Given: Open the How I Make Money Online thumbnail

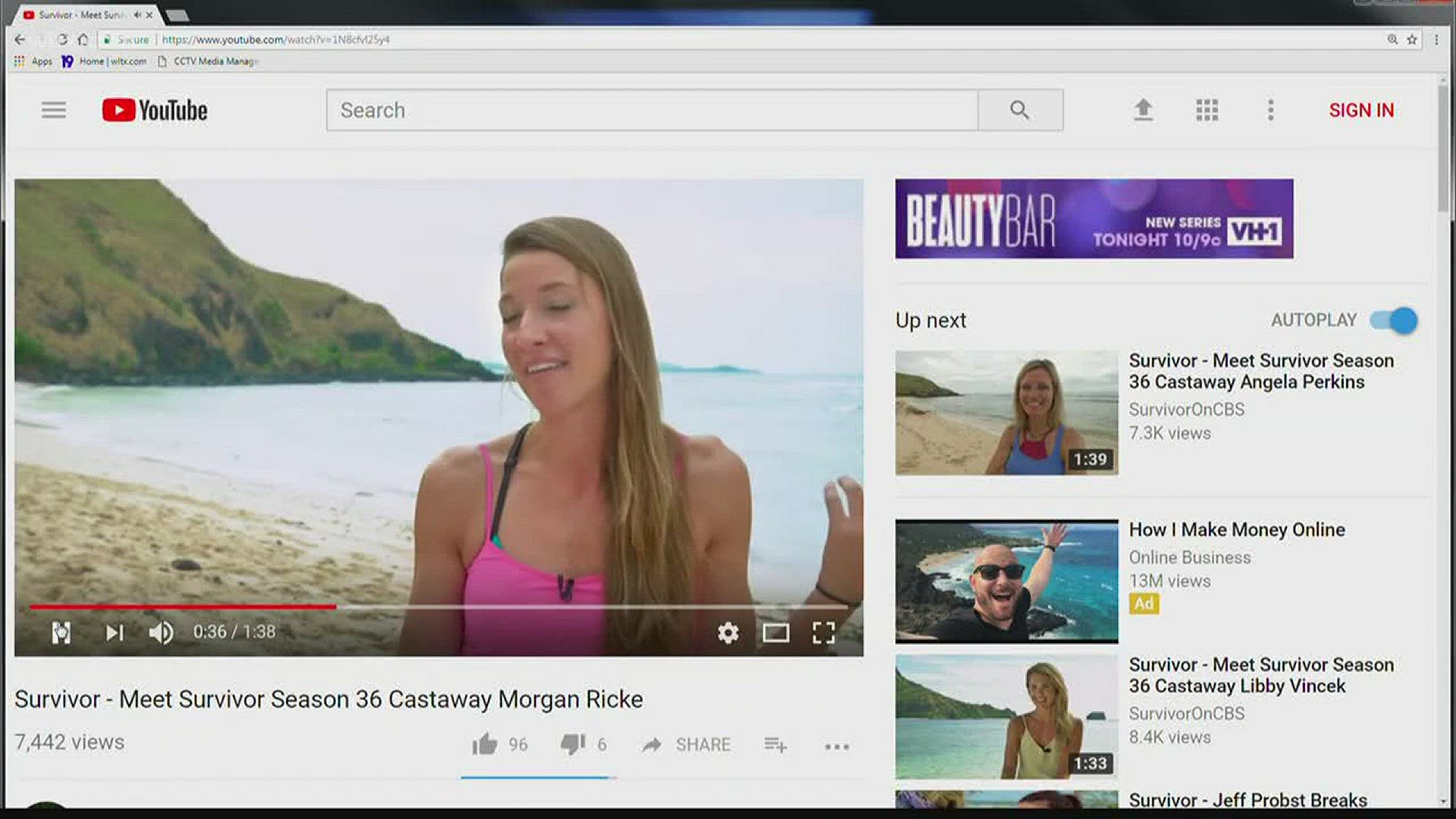Looking at the screenshot, I should click(1006, 581).
